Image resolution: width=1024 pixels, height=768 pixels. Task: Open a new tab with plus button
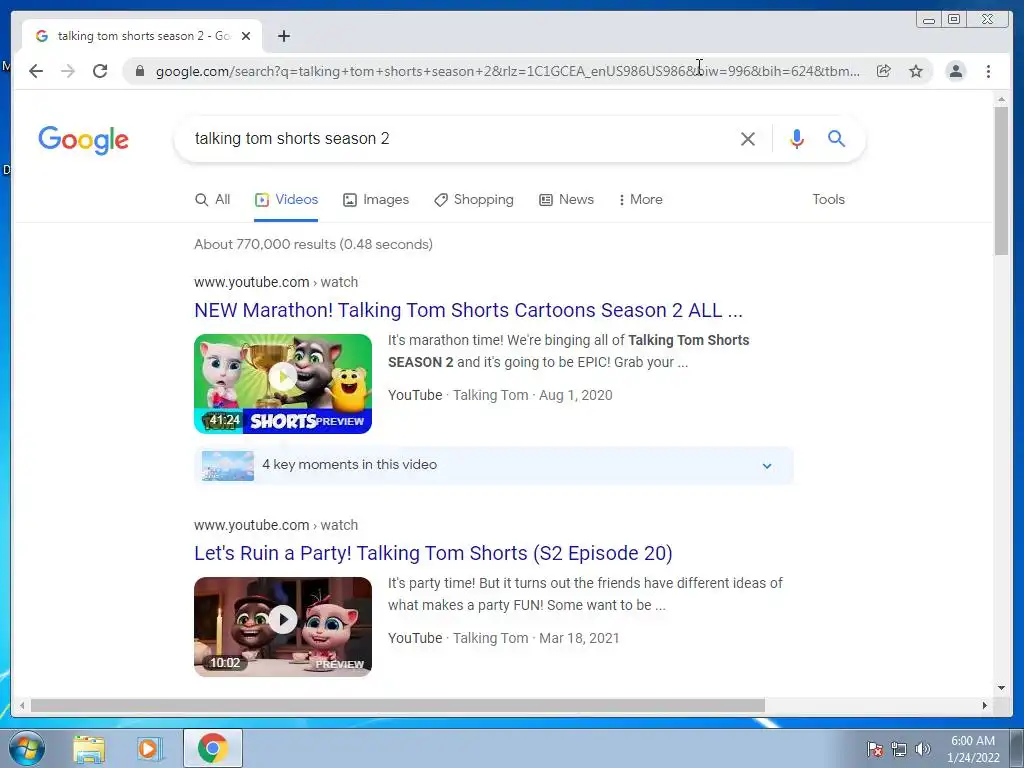click(x=283, y=36)
